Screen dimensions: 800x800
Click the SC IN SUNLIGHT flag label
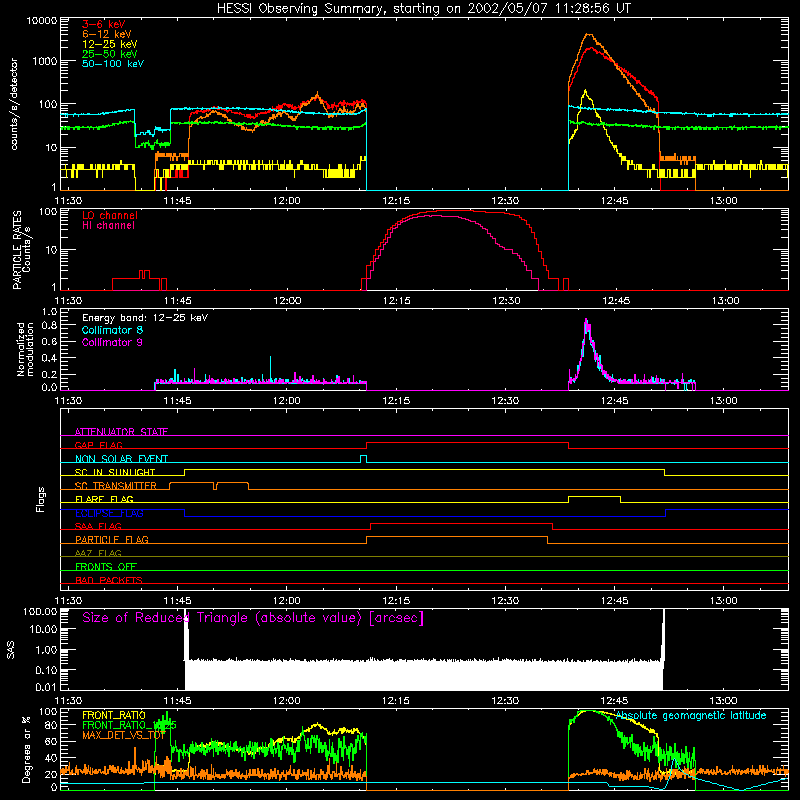click(115, 472)
